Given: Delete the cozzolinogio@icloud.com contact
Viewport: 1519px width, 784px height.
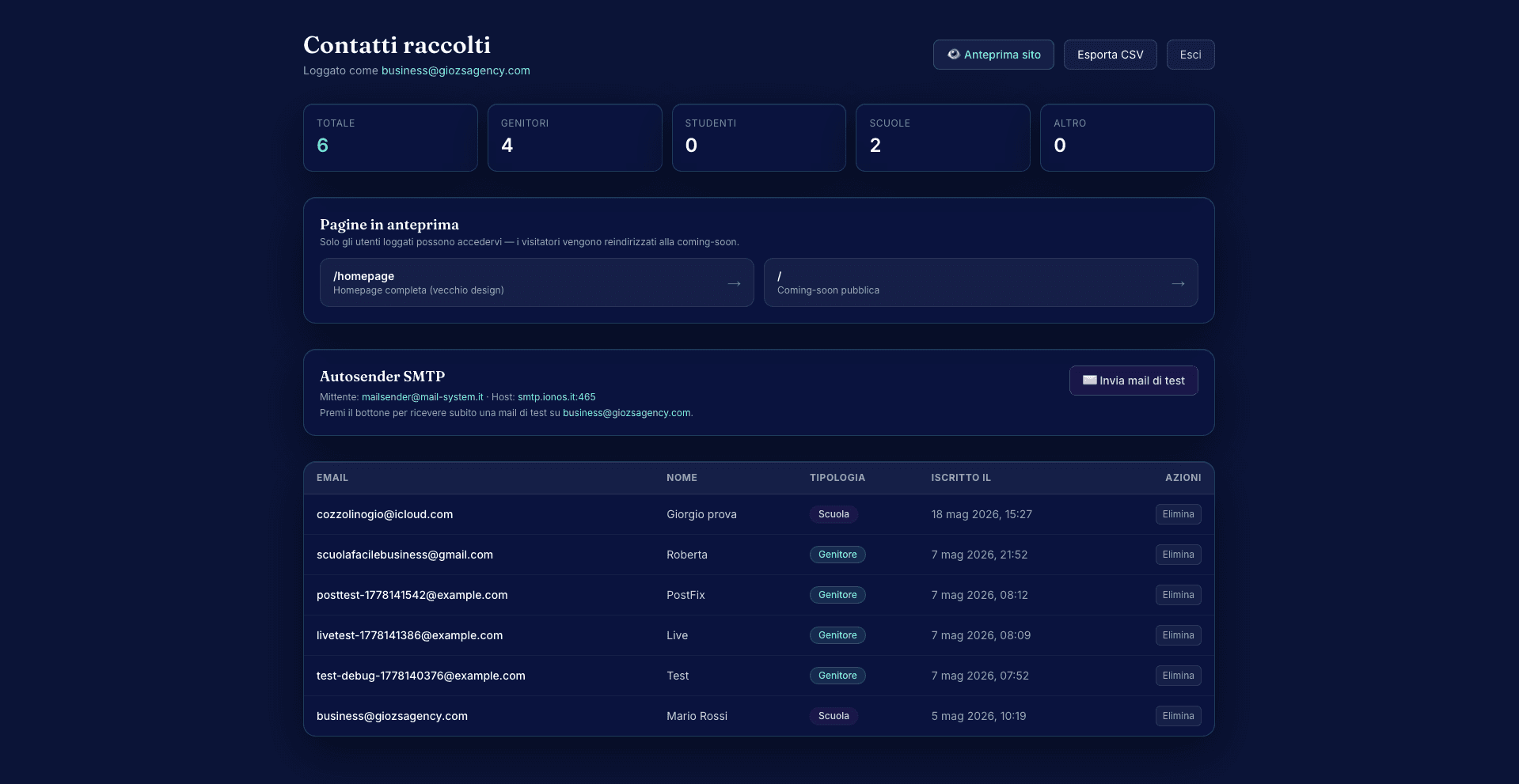Looking at the screenshot, I should click(x=1178, y=514).
